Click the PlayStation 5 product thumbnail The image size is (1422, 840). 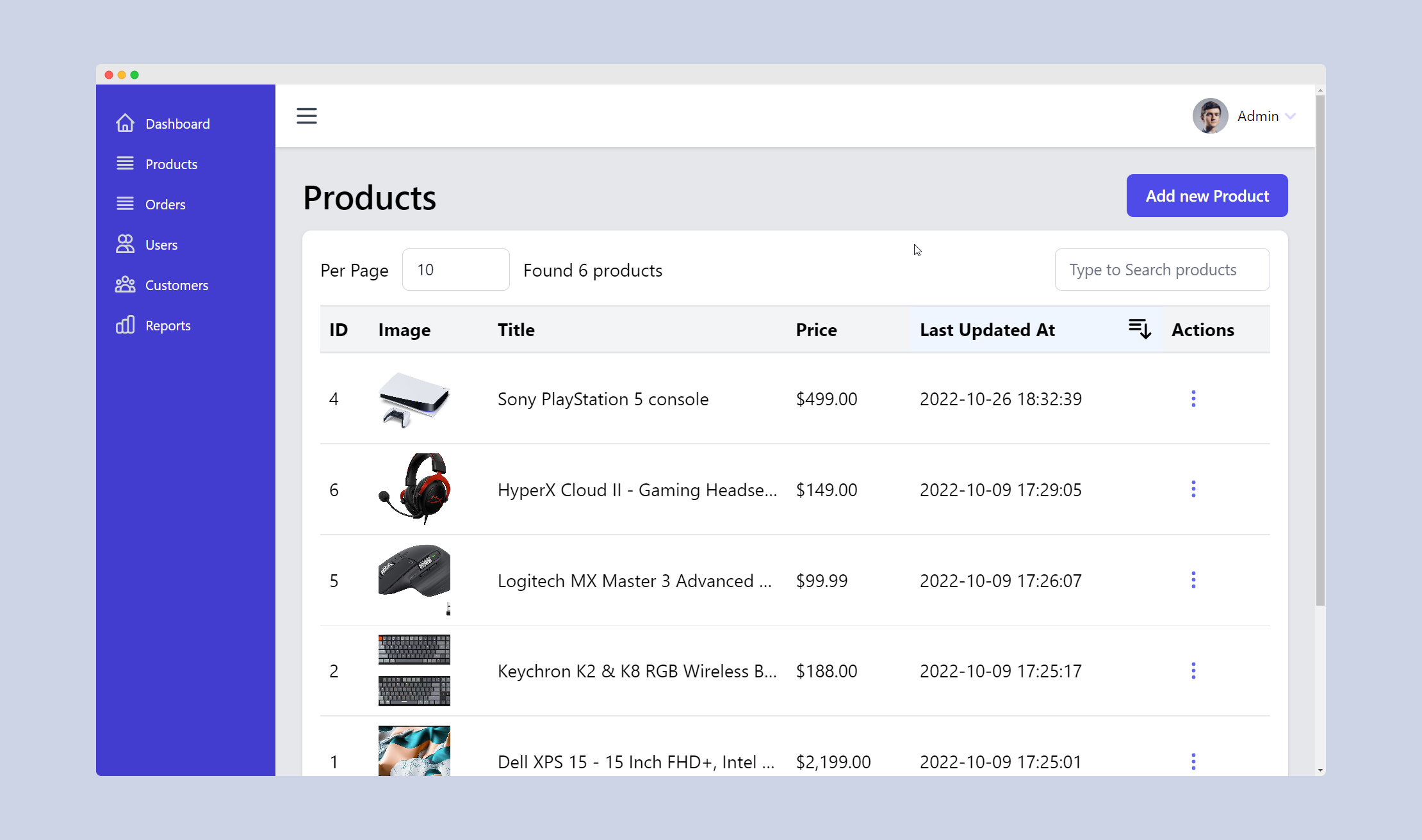[x=414, y=399]
